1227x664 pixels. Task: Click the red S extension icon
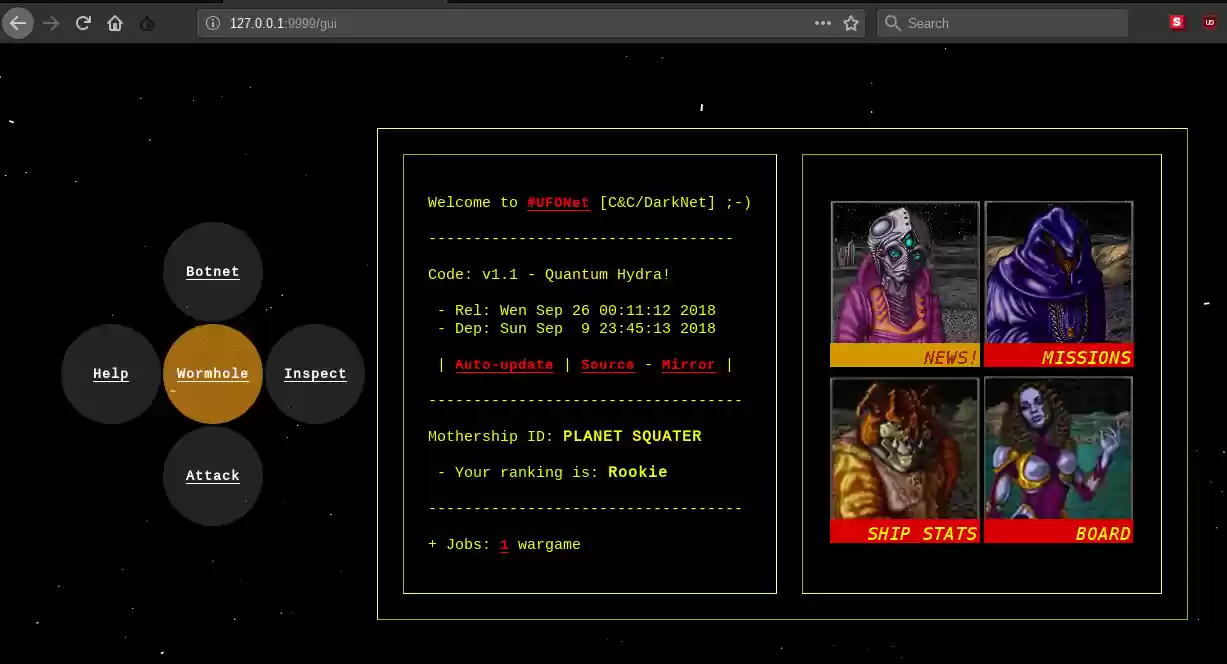pyautogui.click(x=1177, y=22)
